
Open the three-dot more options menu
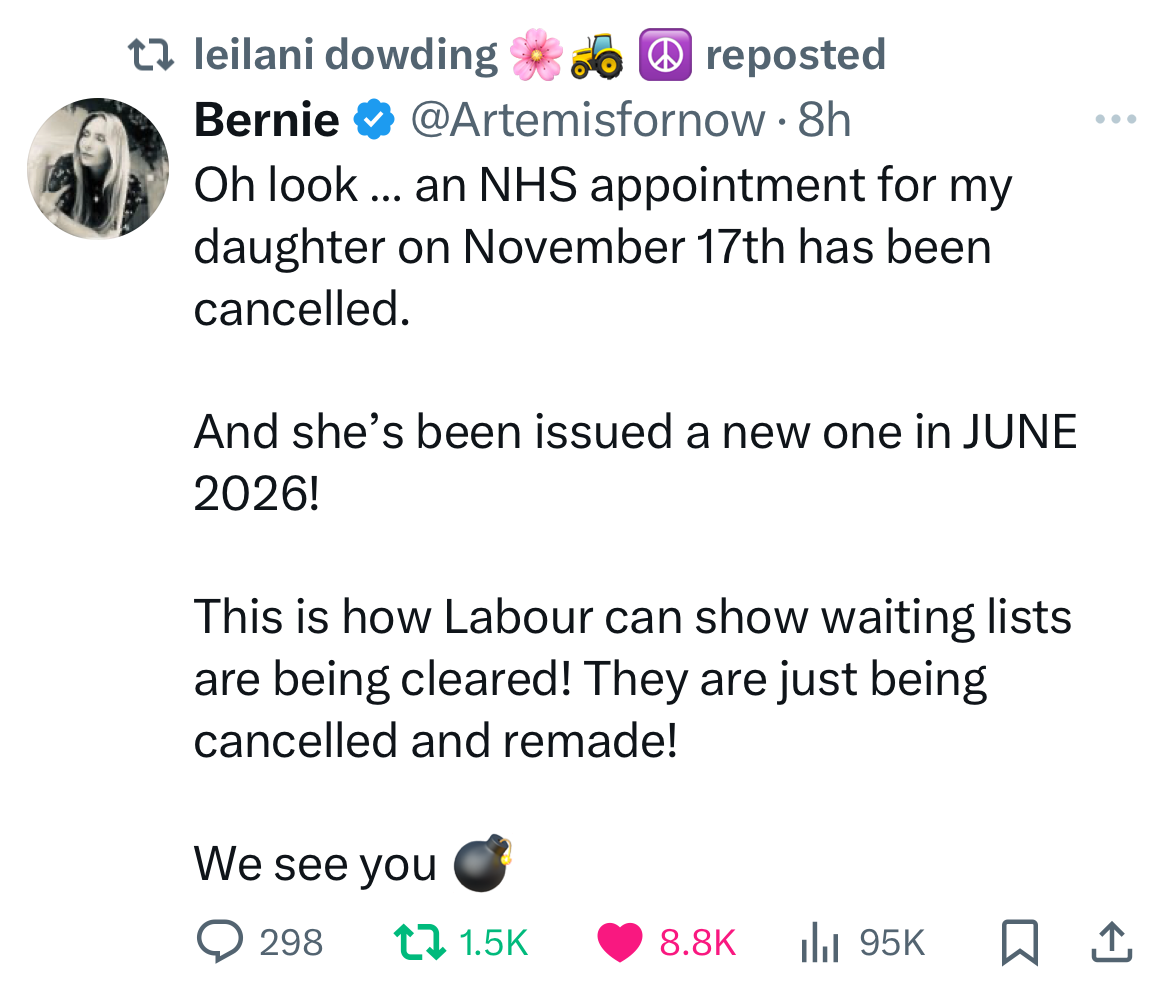pos(1114,119)
